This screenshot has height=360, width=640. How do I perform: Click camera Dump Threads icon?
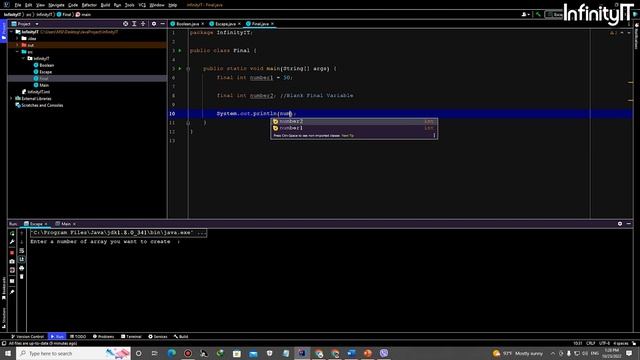coord(12,261)
